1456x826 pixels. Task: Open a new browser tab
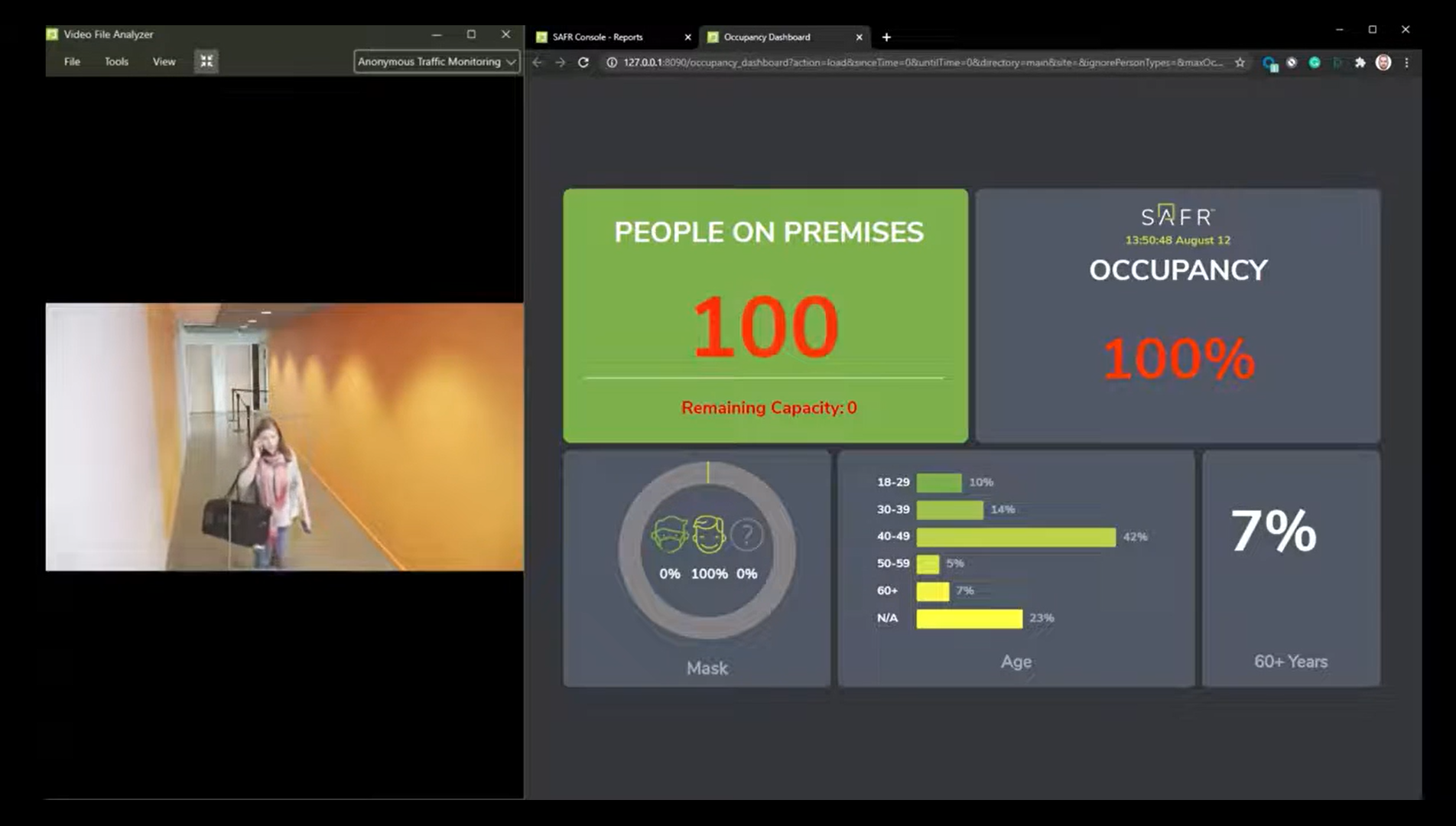[886, 37]
